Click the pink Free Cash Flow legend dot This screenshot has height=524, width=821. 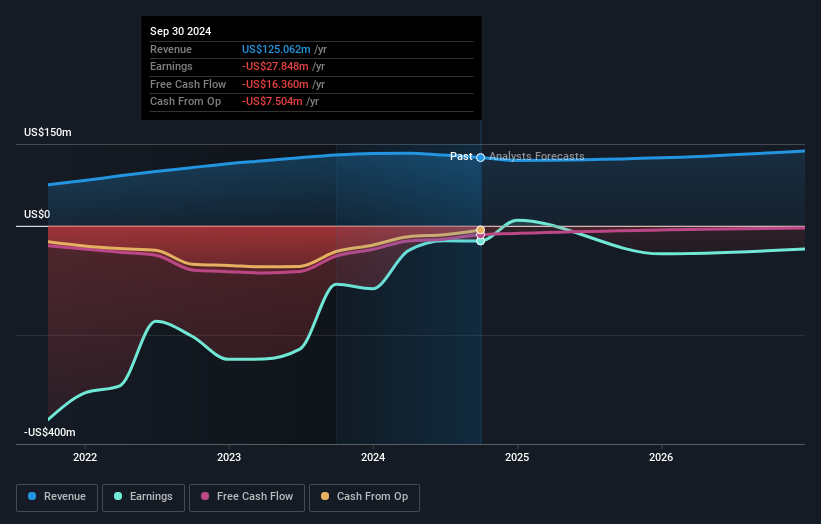click(205, 496)
